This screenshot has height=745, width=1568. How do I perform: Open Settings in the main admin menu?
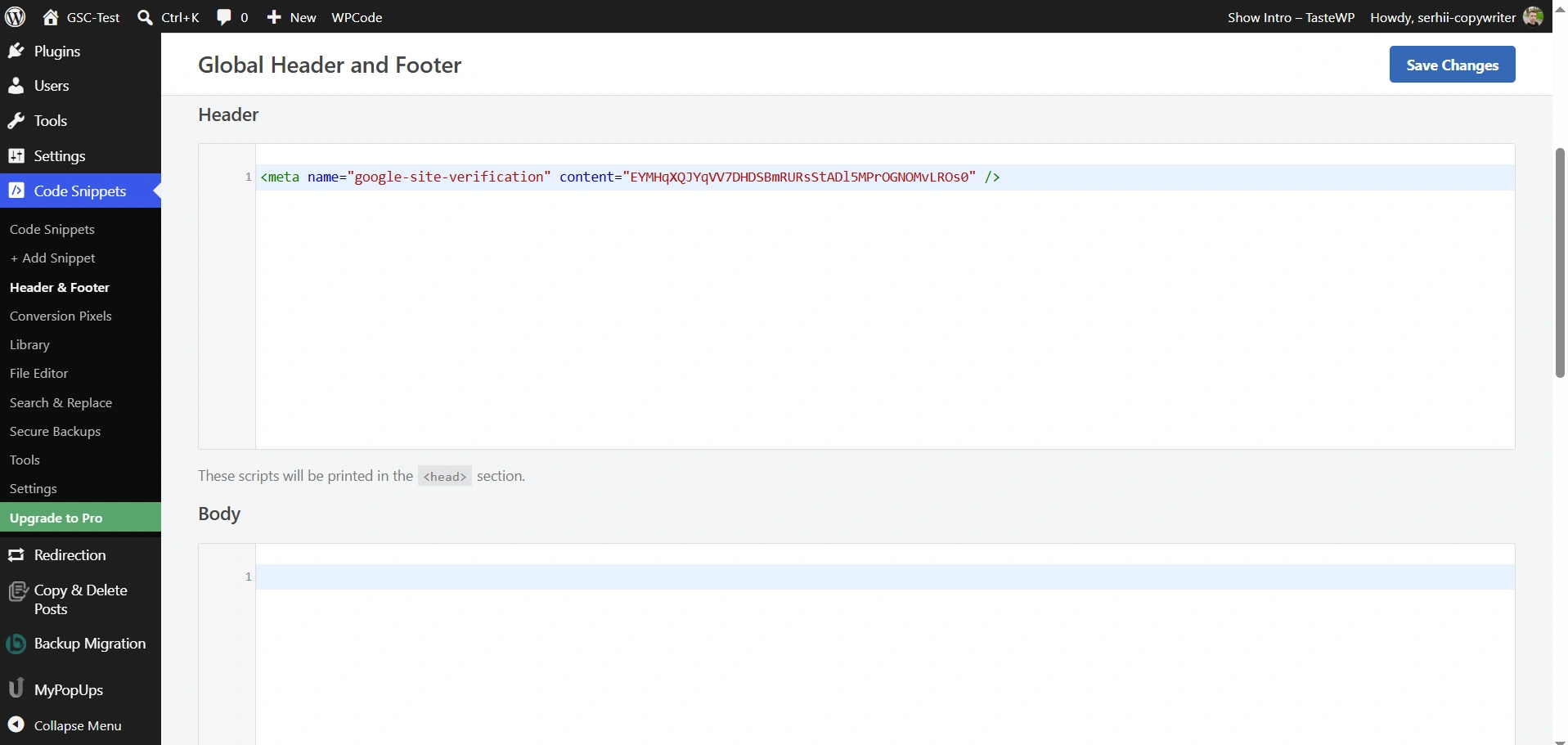[x=60, y=155]
